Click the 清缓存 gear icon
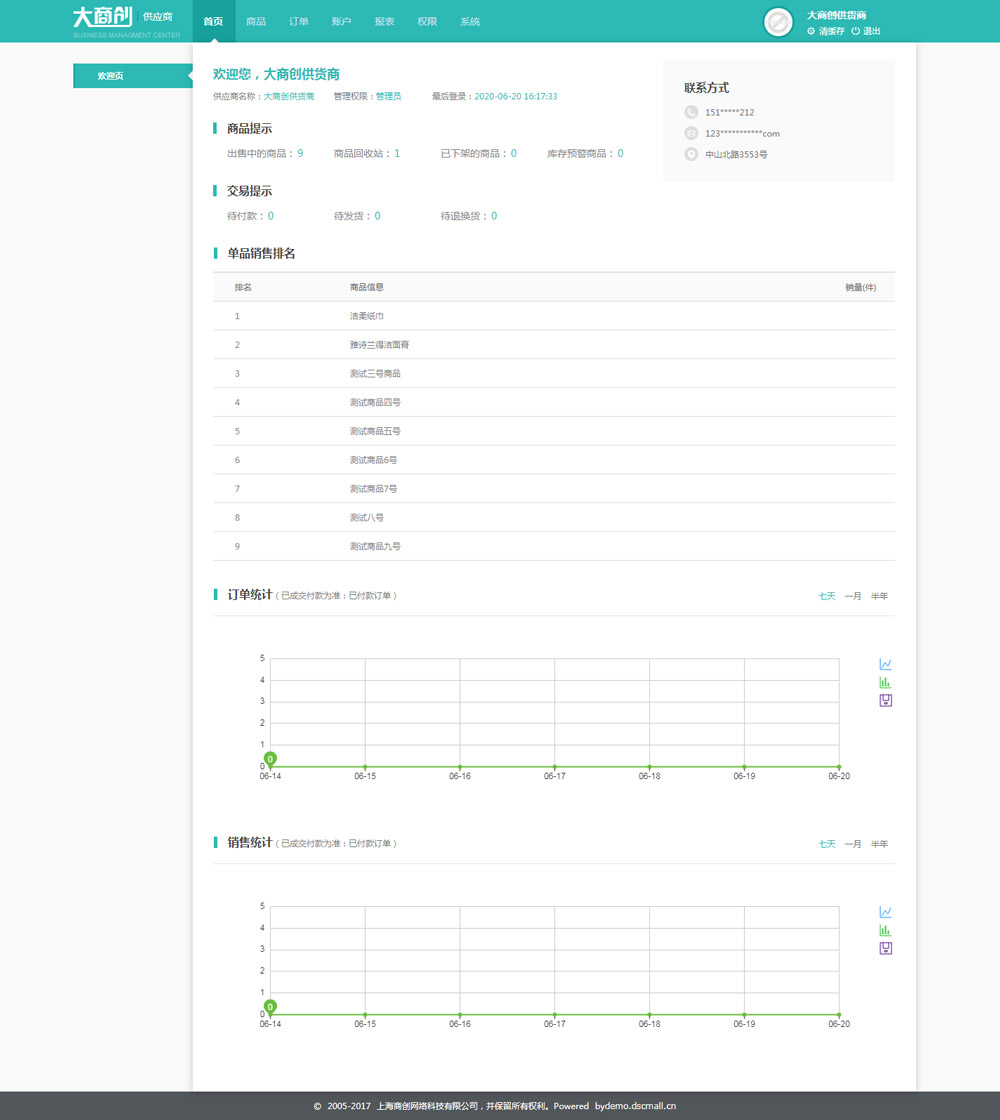This screenshot has height=1120, width=1000. pos(811,31)
